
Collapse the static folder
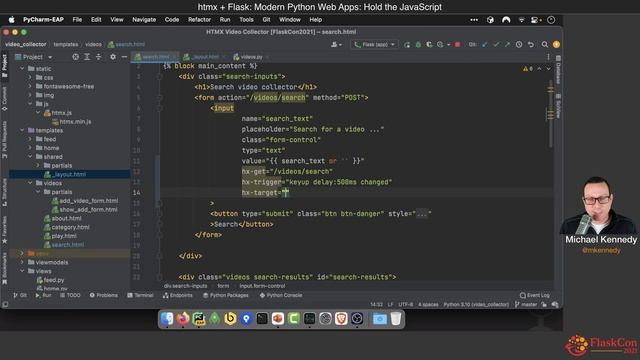[22, 69]
